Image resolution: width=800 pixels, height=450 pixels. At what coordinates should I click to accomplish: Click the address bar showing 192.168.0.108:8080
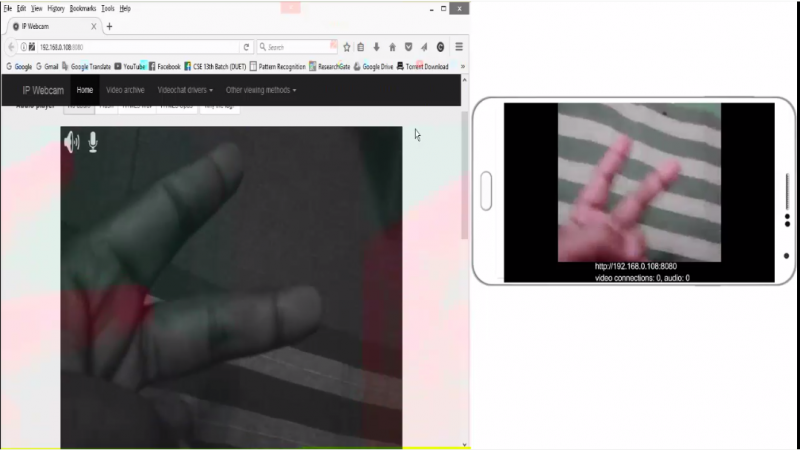138,47
